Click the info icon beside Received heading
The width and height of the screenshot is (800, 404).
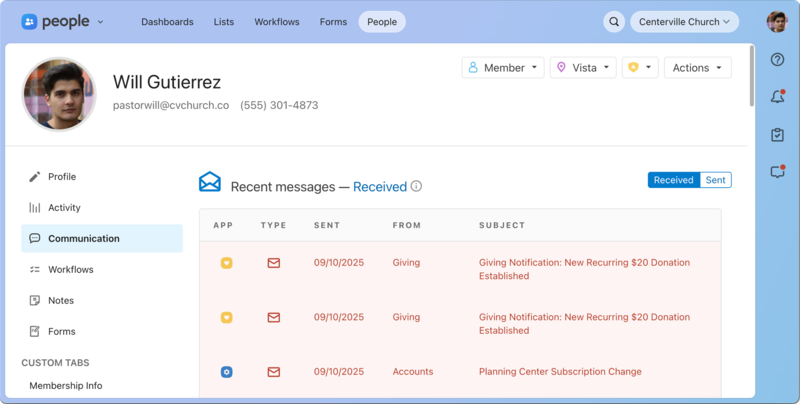coord(416,186)
